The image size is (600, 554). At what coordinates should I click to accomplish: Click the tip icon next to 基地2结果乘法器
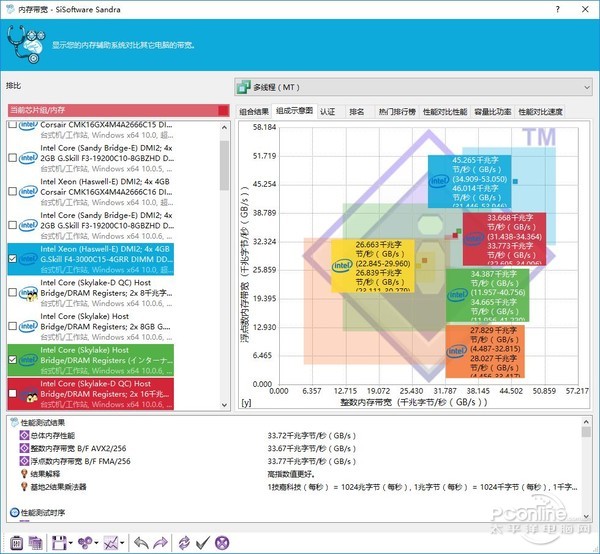click(x=24, y=487)
